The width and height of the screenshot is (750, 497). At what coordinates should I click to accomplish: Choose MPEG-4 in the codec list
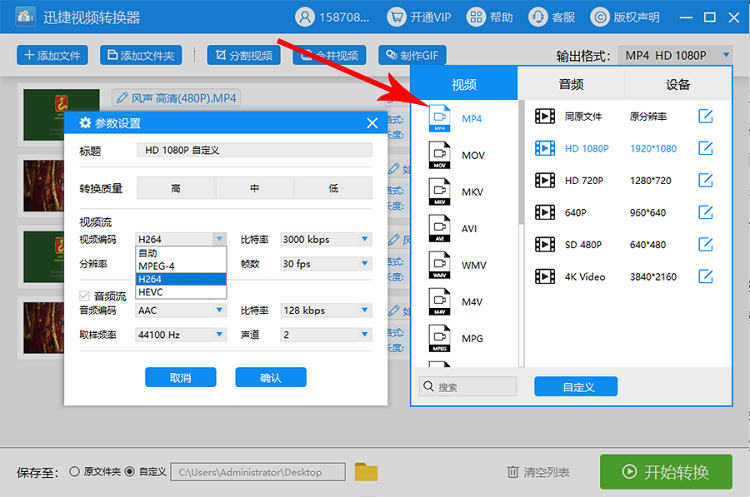click(x=181, y=266)
